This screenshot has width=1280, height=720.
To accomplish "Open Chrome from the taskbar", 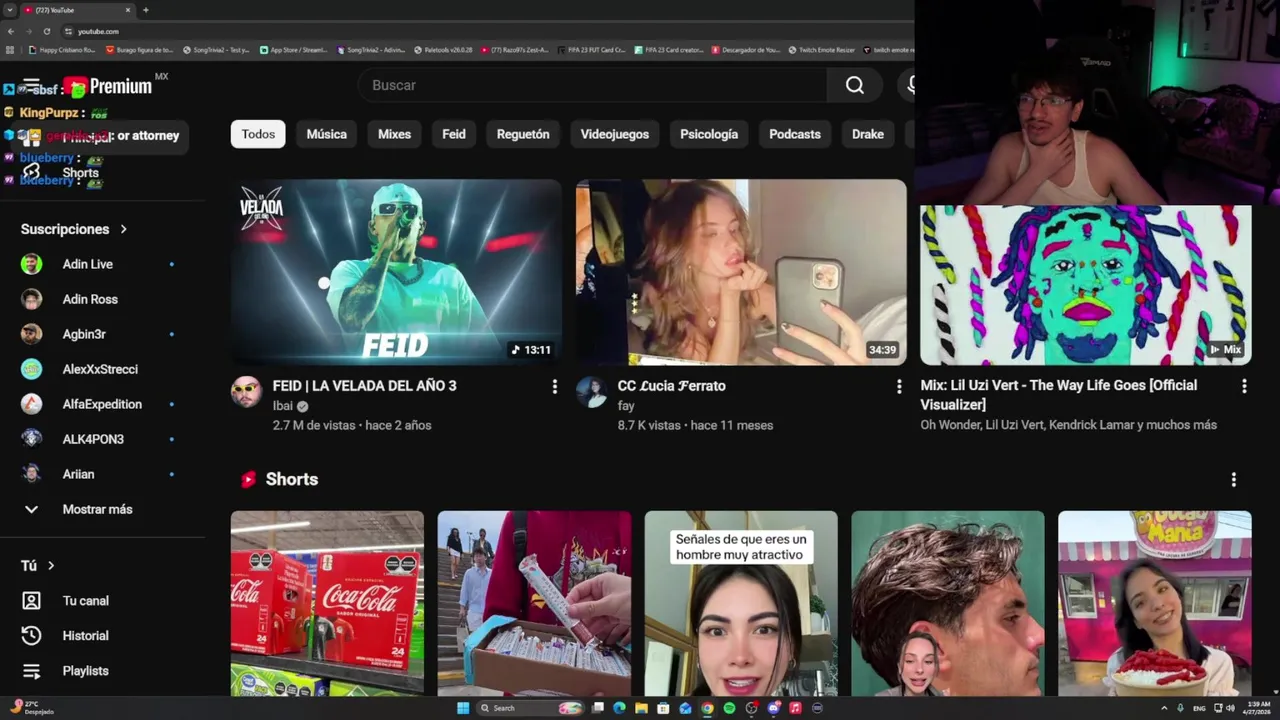I will [x=707, y=708].
